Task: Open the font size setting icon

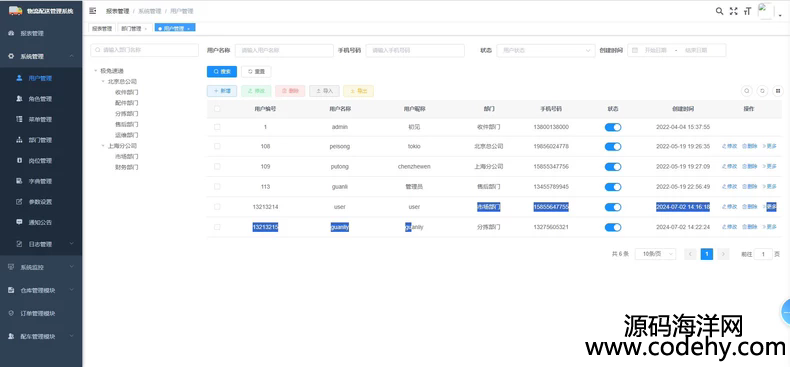Action: click(x=748, y=11)
